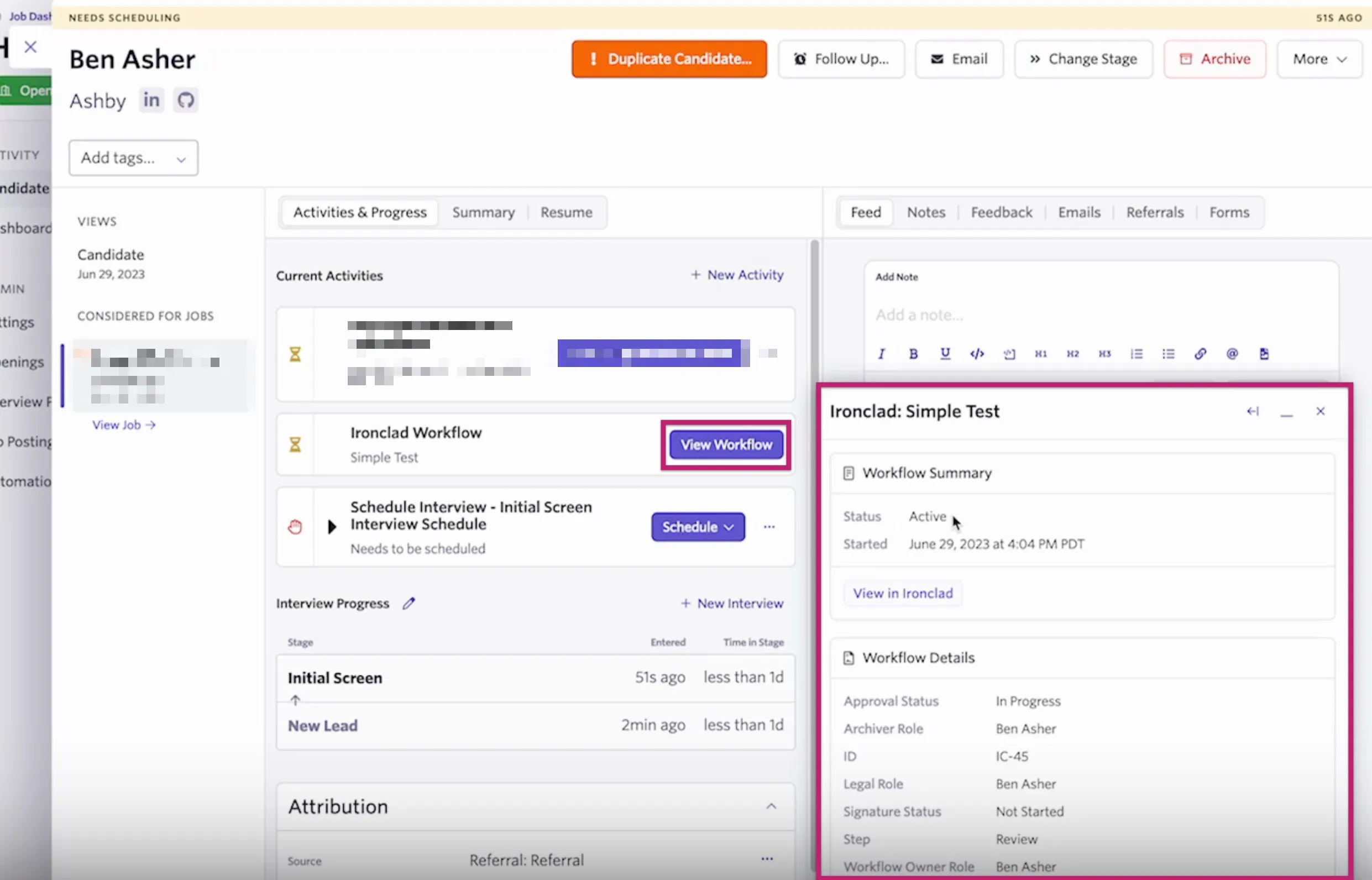Image resolution: width=1372 pixels, height=880 pixels.
Task: Click into Add a note field
Action: [1101, 316]
